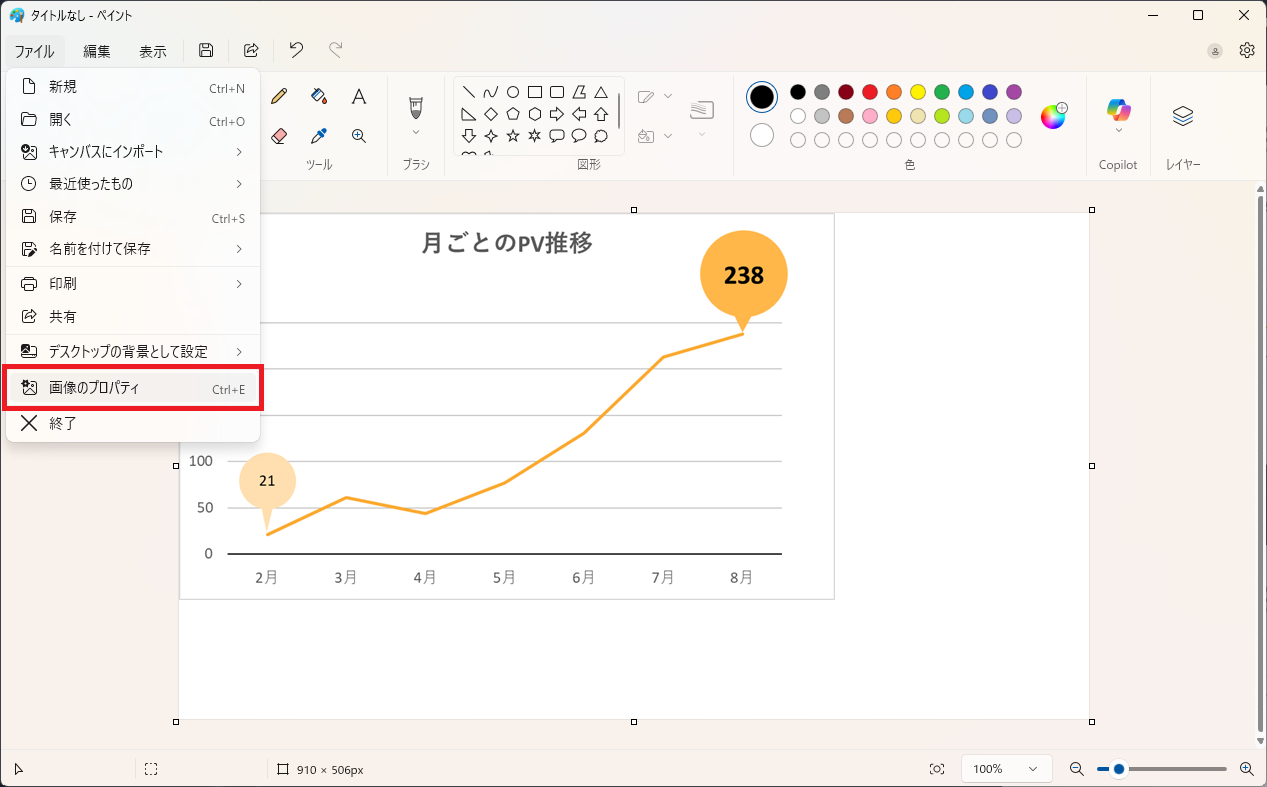Select the Text tool
Screen dimensions: 1267x787
359,96
